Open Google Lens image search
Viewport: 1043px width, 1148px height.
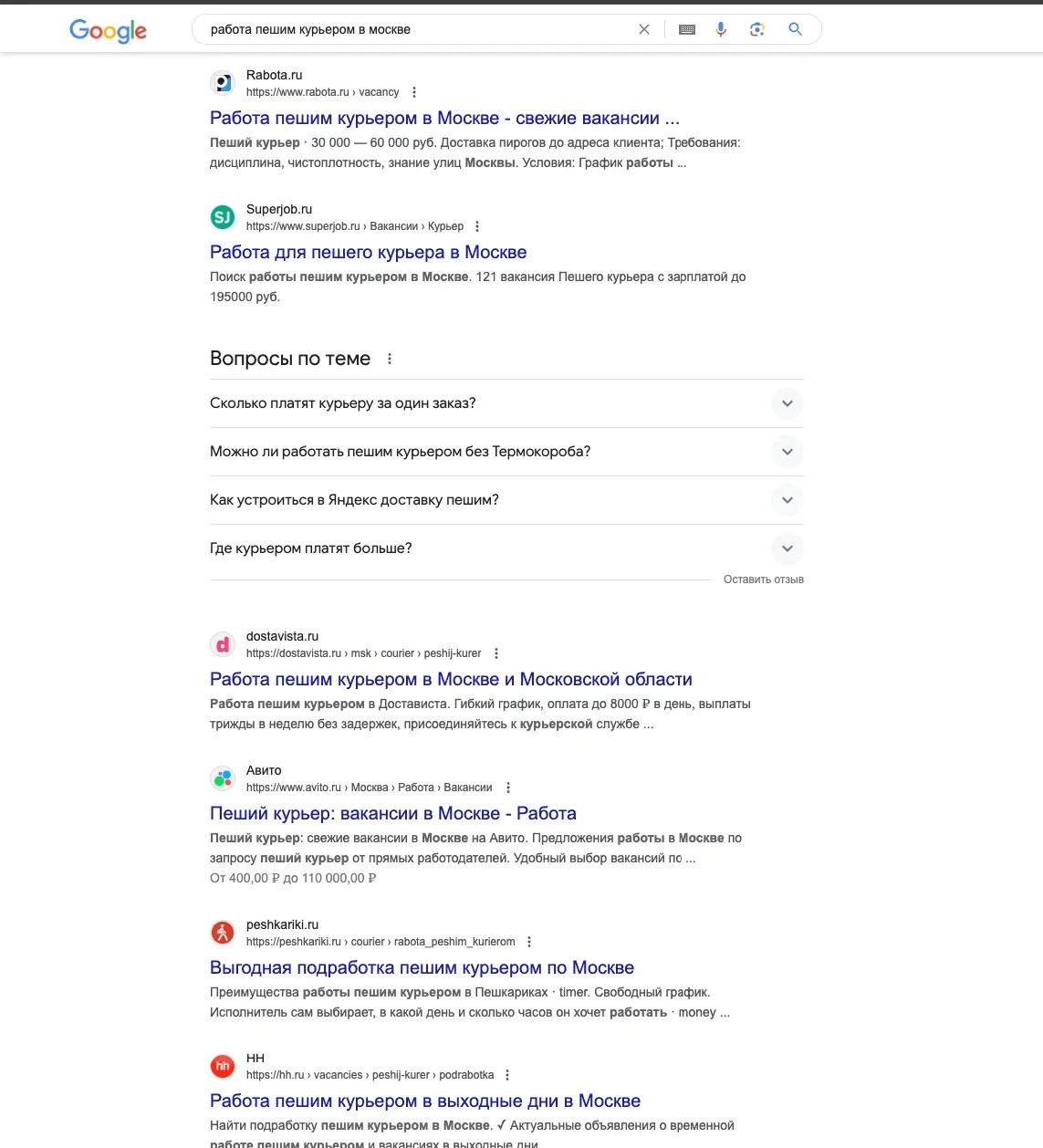pos(757,29)
